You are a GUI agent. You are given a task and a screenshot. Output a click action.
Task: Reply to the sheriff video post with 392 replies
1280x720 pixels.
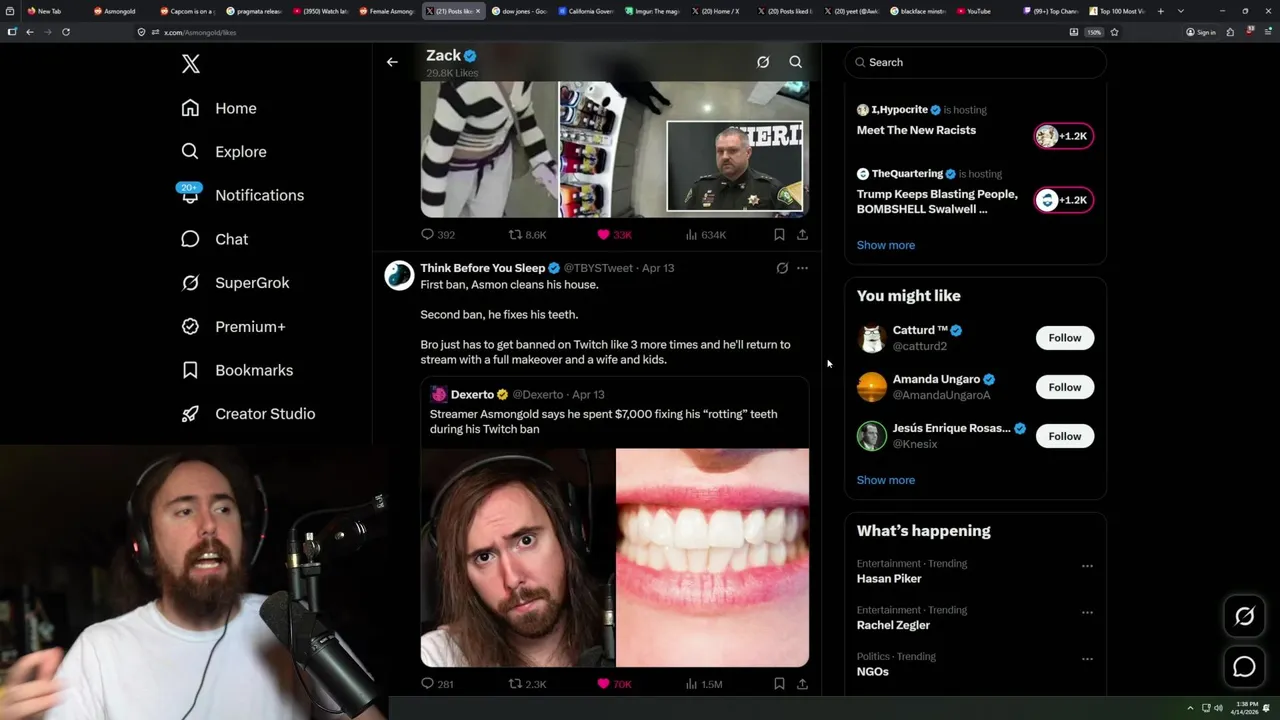[x=438, y=235]
